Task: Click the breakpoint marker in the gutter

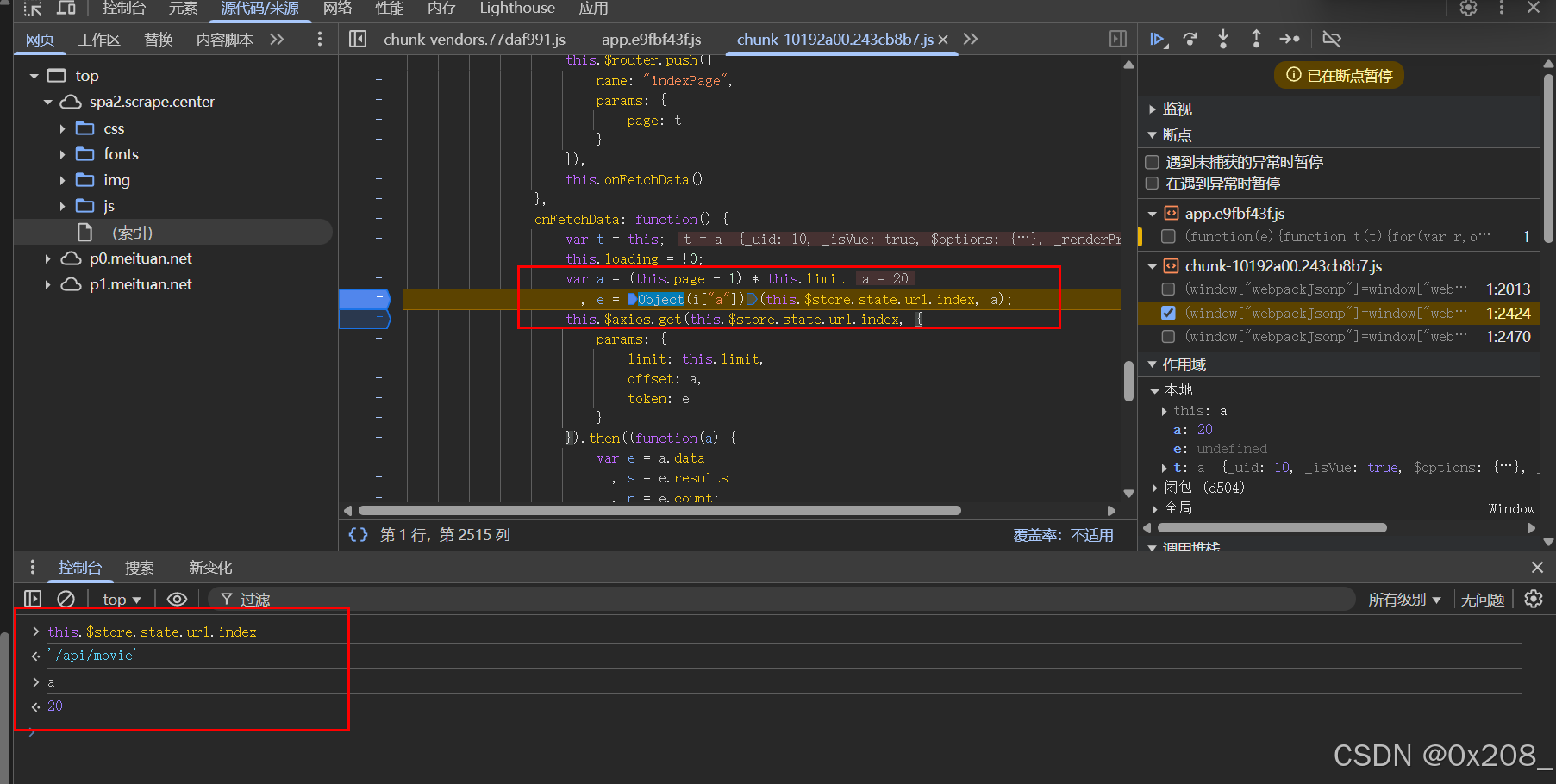Action: pyautogui.click(x=365, y=299)
